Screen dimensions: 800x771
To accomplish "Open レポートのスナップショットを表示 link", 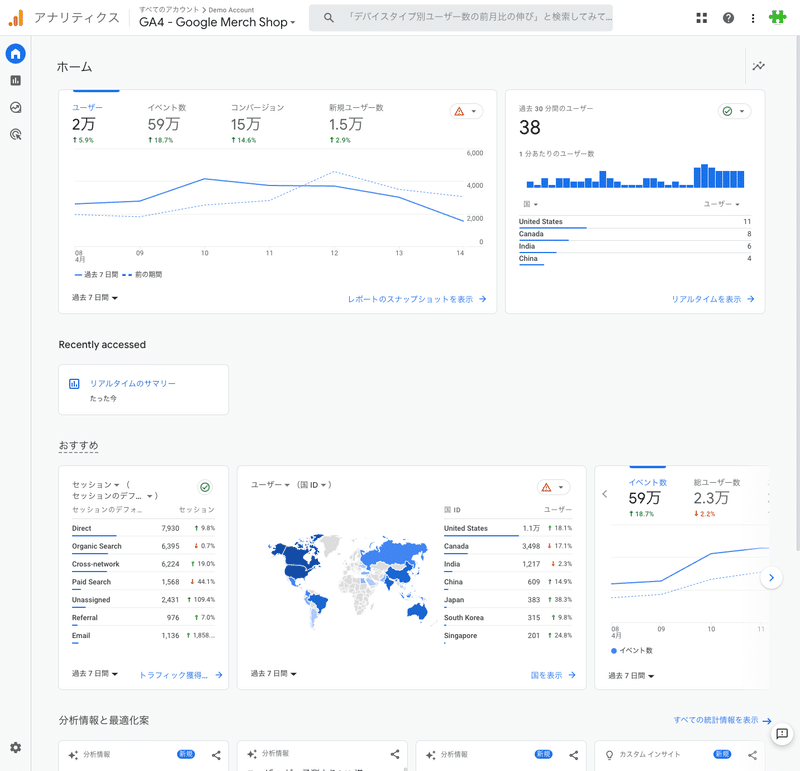I will (x=417, y=299).
